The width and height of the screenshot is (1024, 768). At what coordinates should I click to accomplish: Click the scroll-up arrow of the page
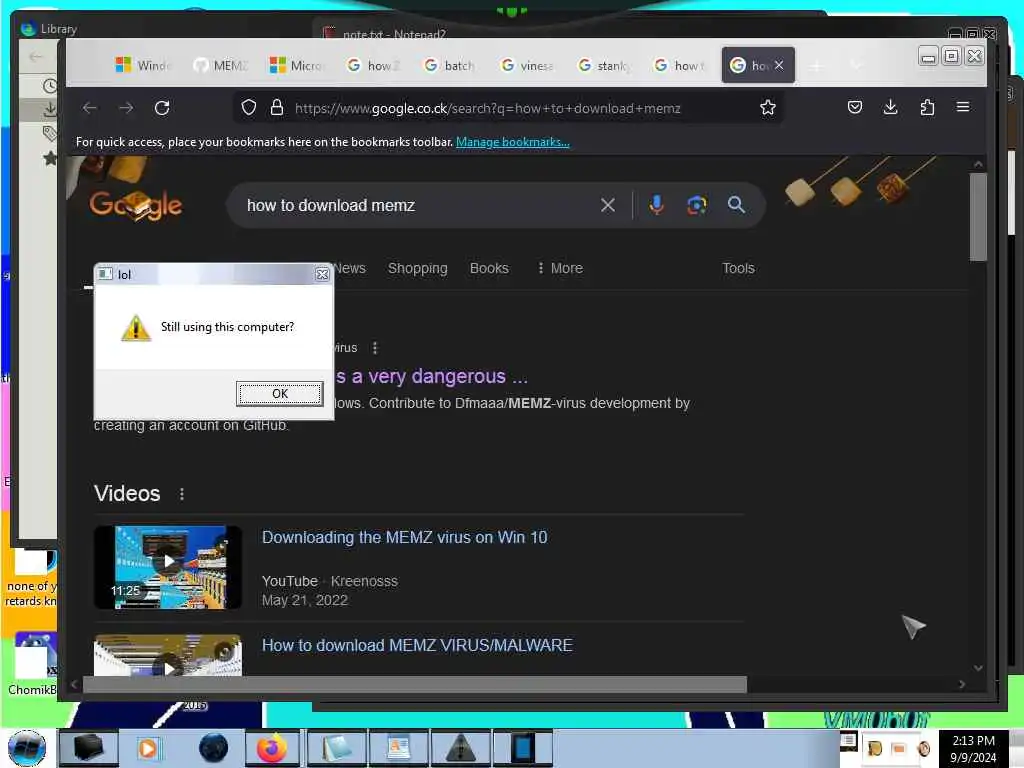978,164
